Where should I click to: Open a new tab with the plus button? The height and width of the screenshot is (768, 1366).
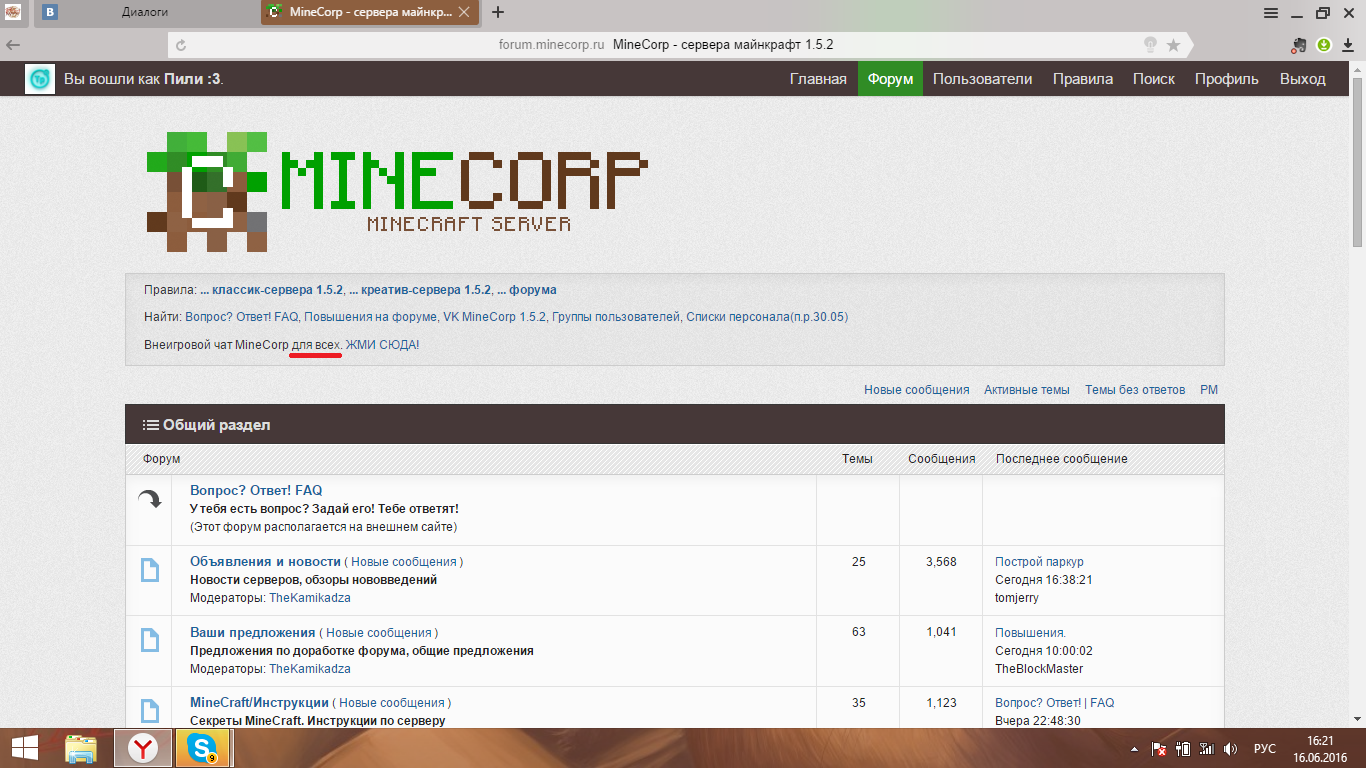pos(498,12)
